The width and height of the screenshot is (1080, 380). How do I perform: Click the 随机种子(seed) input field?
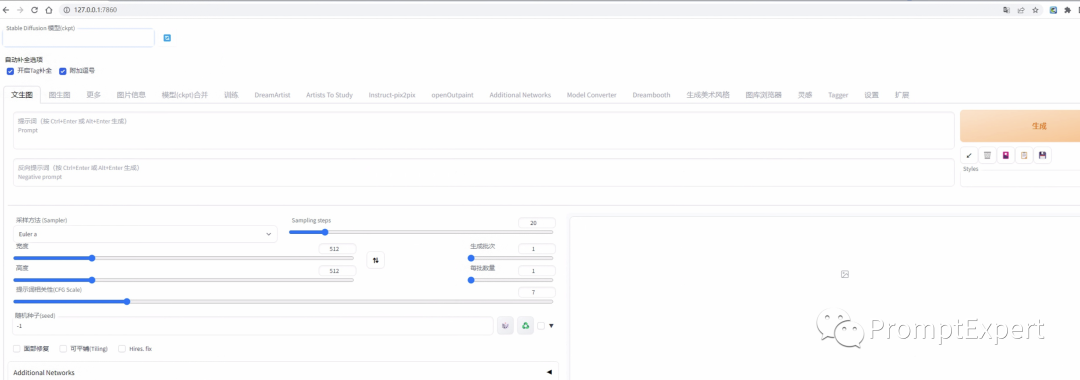253,326
